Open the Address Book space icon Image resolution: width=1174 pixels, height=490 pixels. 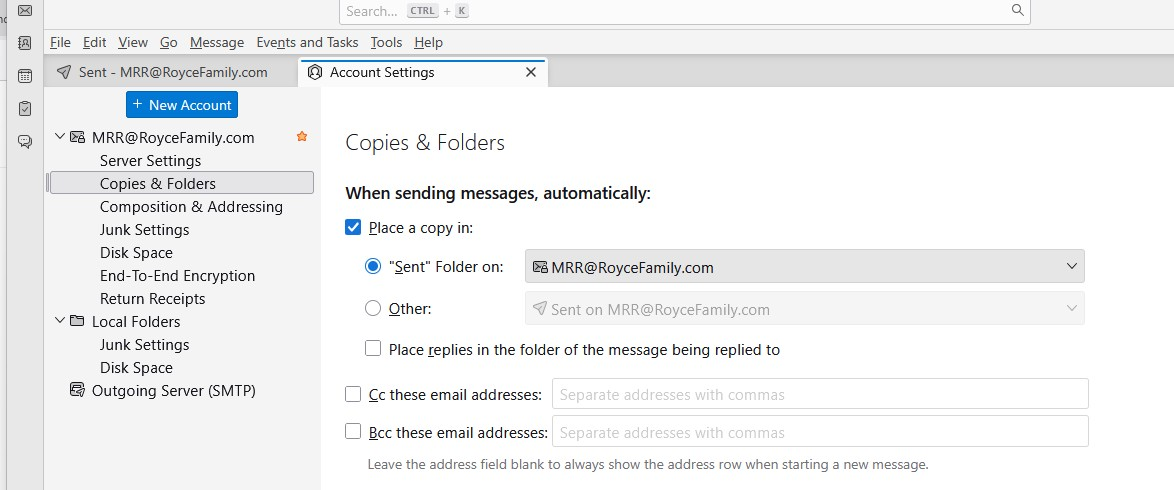coord(25,43)
